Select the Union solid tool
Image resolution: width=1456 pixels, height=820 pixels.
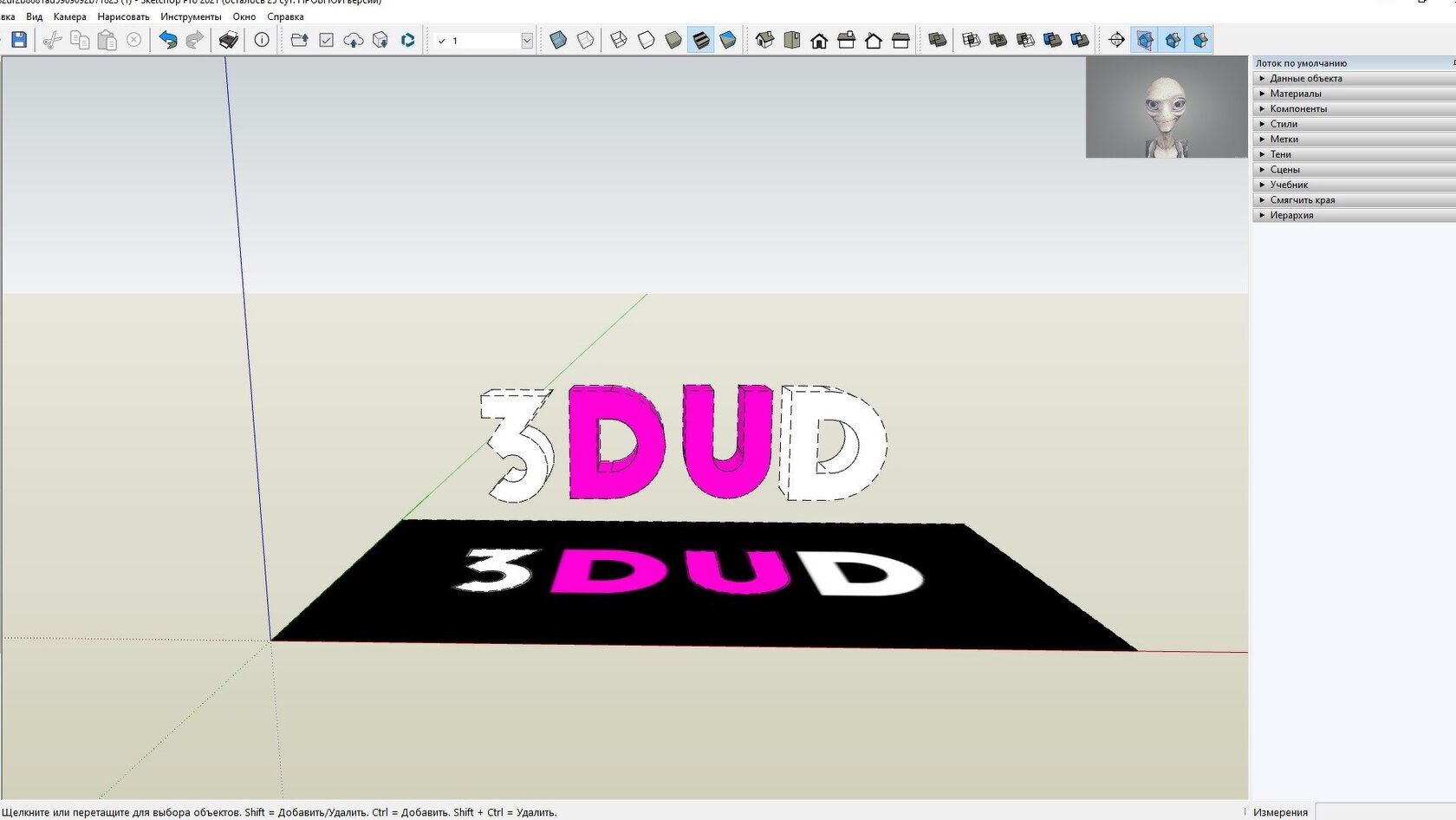(x=998, y=40)
